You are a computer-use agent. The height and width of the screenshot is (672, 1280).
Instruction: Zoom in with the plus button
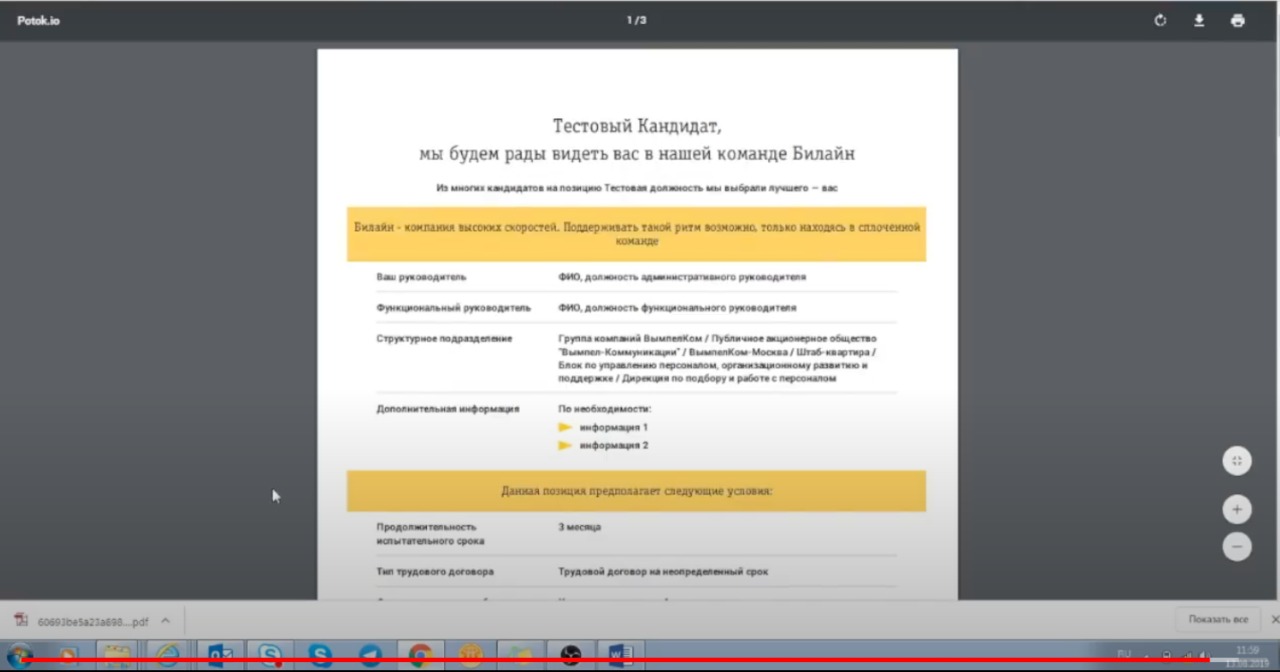pos(1237,509)
